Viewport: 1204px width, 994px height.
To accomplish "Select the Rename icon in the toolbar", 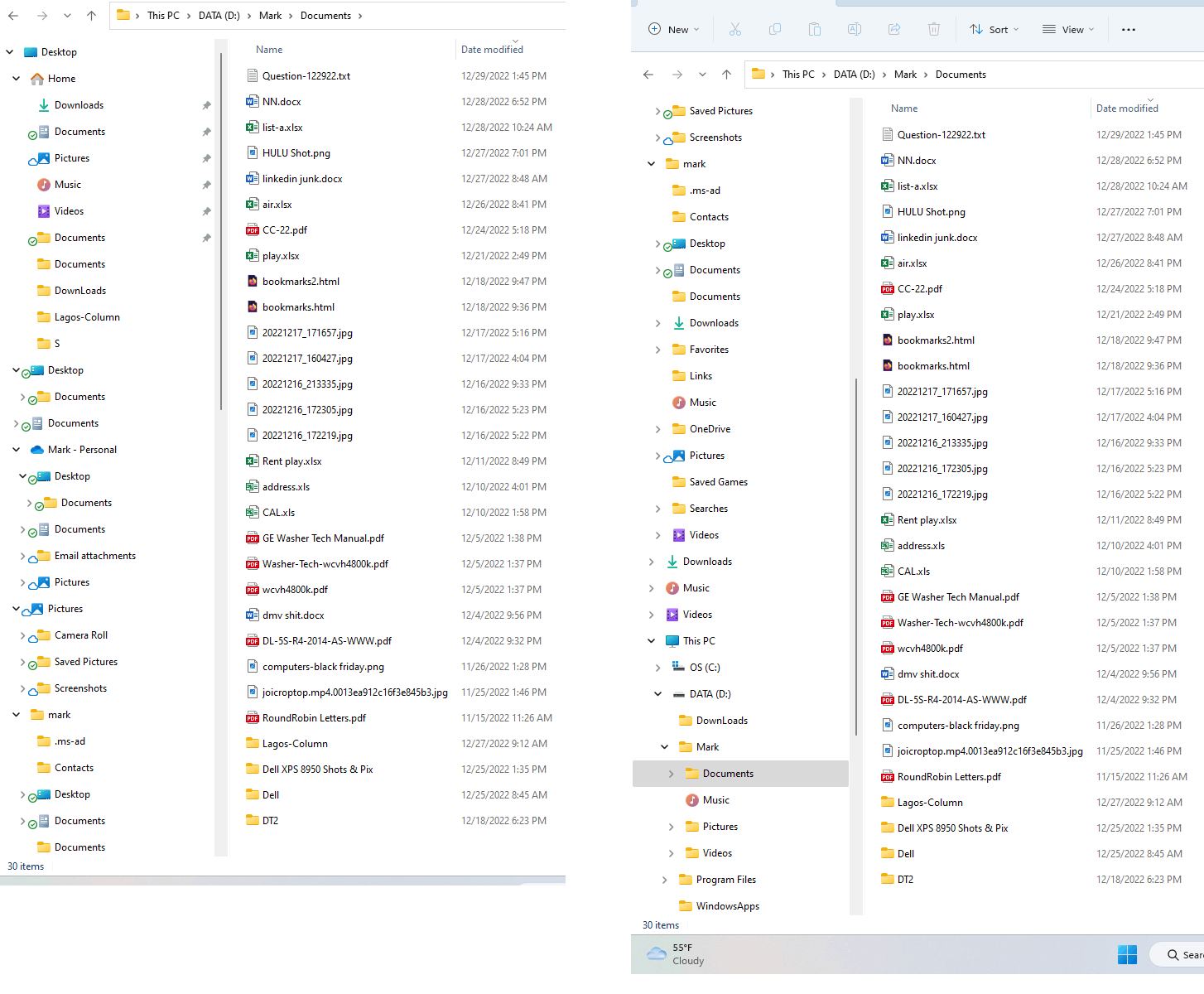I will 855,29.
